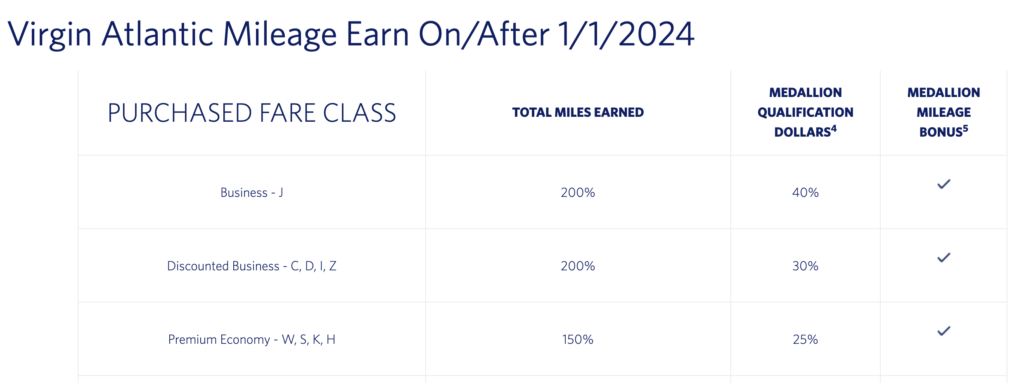Select the Total Miles Earned column header

point(578,112)
